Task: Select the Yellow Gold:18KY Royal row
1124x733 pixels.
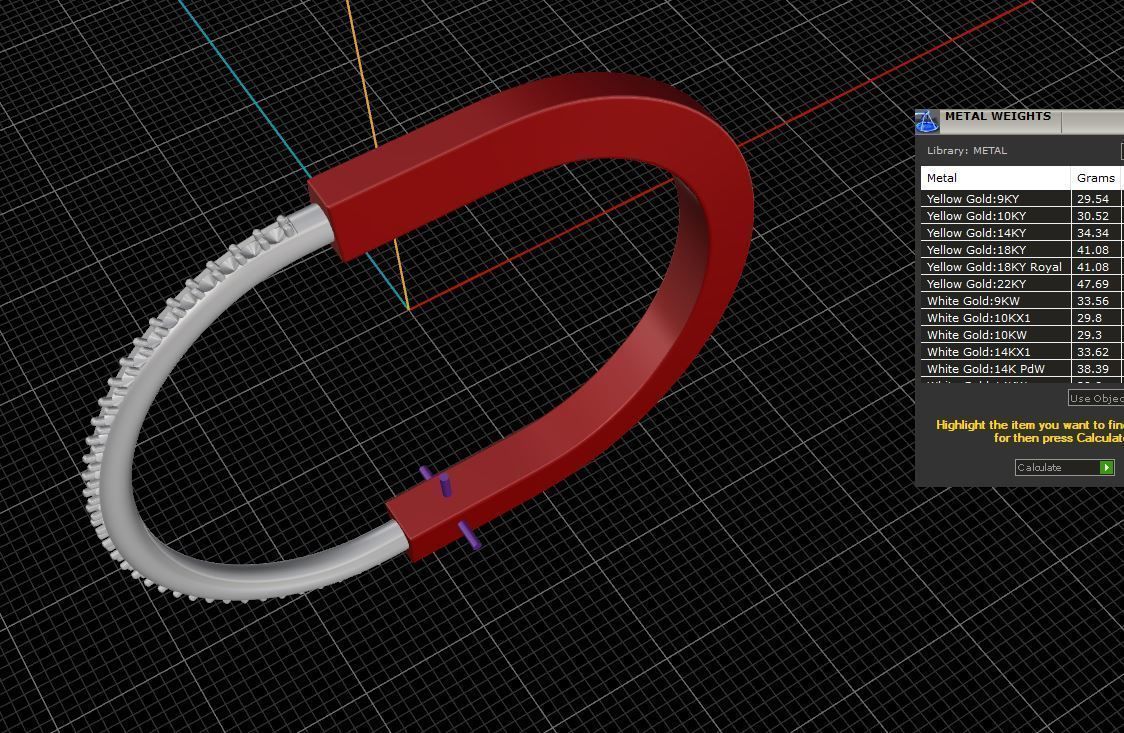Action: (1022, 267)
